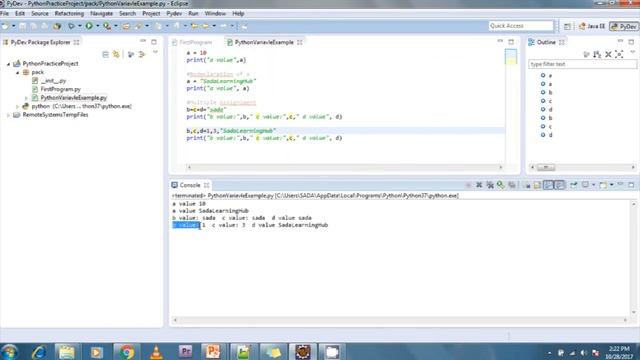
Task: Click expand-all icon in Outline toolbar
Action: click(619, 54)
